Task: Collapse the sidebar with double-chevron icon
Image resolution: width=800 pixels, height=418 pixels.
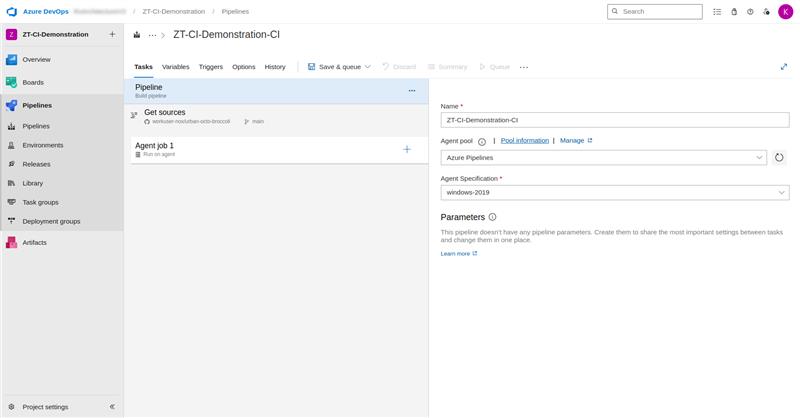Action: pos(112,407)
